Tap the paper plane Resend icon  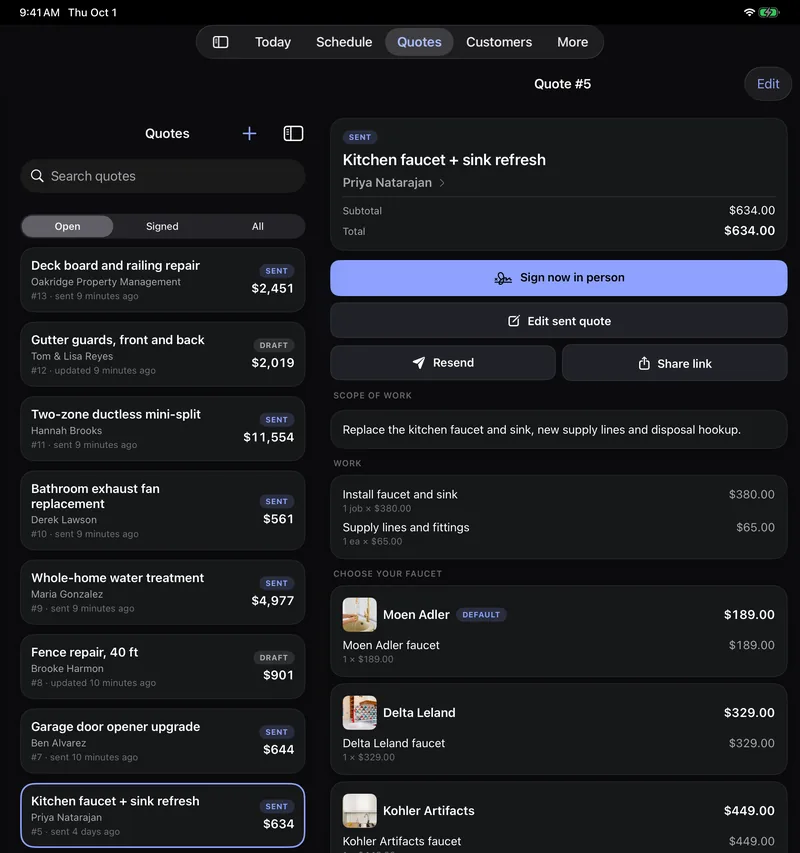[x=419, y=363]
